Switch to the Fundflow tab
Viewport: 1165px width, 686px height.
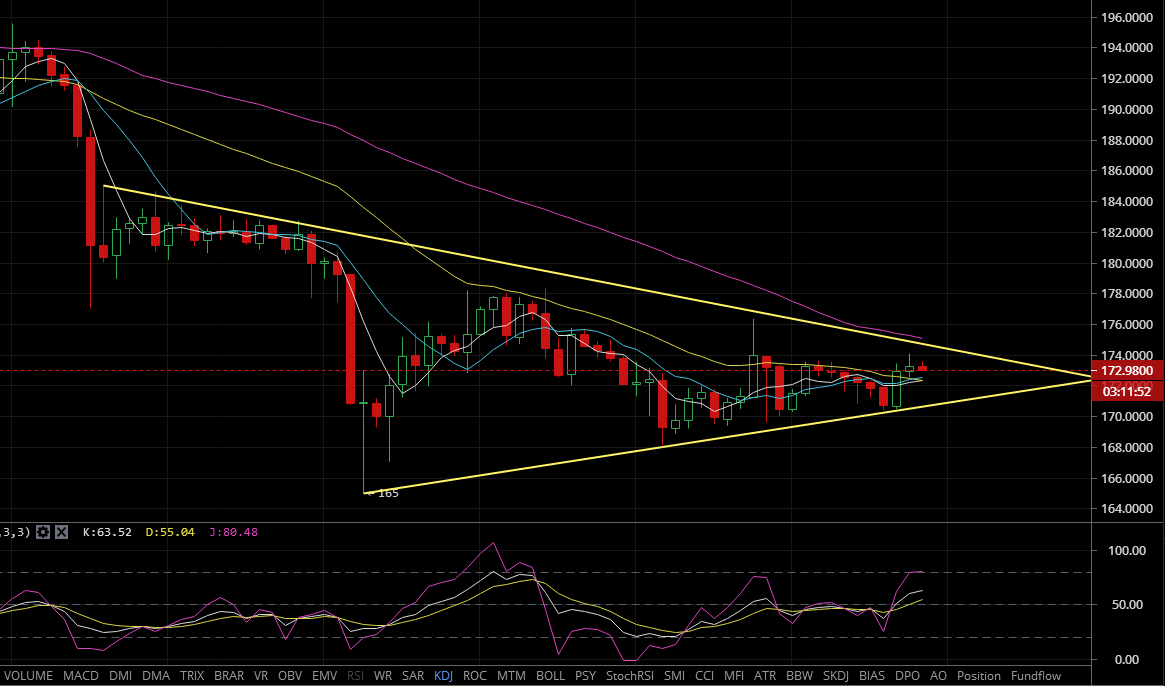coord(1036,676)
